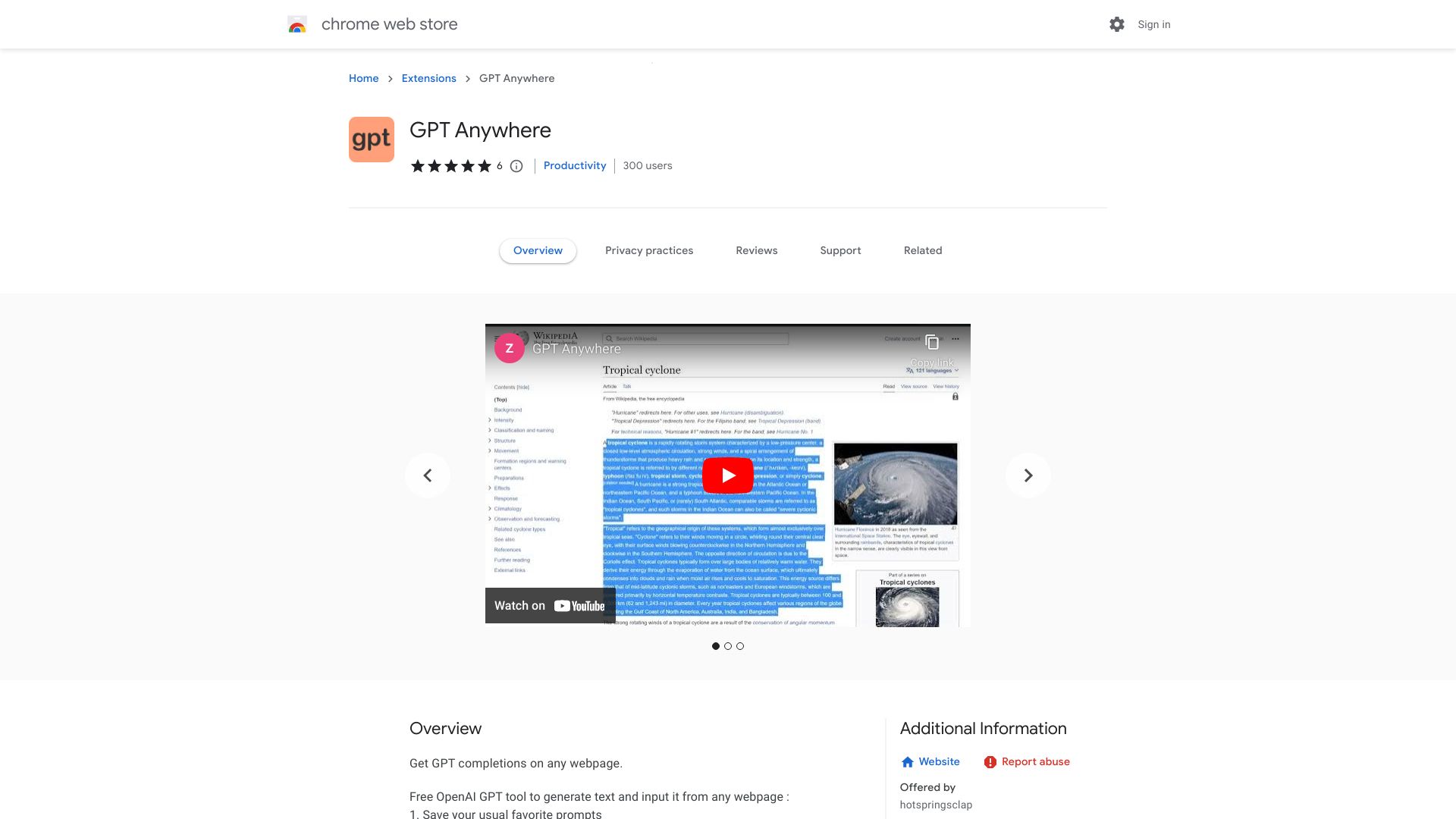The width and height of the screenshot is (1456, 819).
Task: Click the Sign in button
Action: pos(1154,24)
